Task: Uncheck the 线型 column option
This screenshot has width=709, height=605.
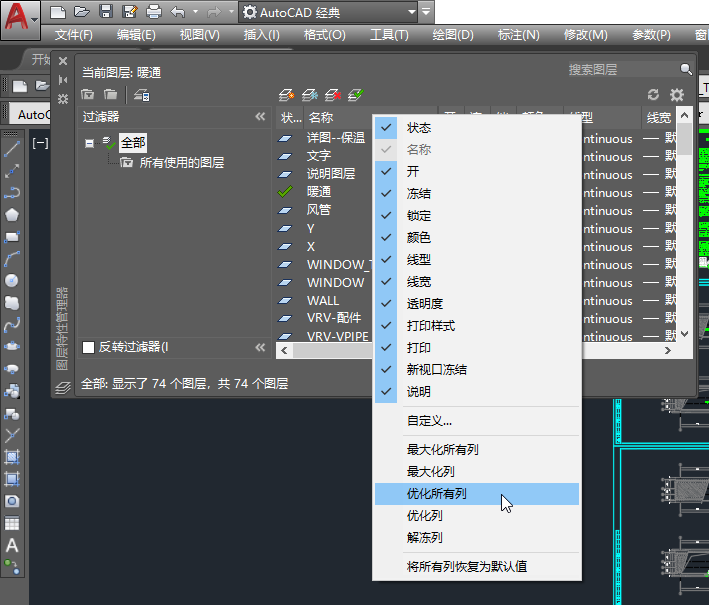Action: (477, 260)
